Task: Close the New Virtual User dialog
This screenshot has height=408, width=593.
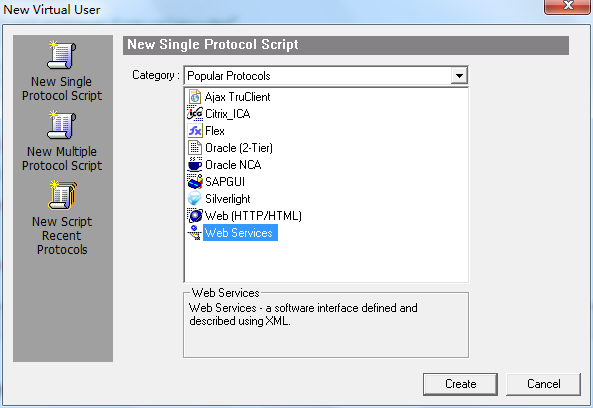Action: click(567, 6)
